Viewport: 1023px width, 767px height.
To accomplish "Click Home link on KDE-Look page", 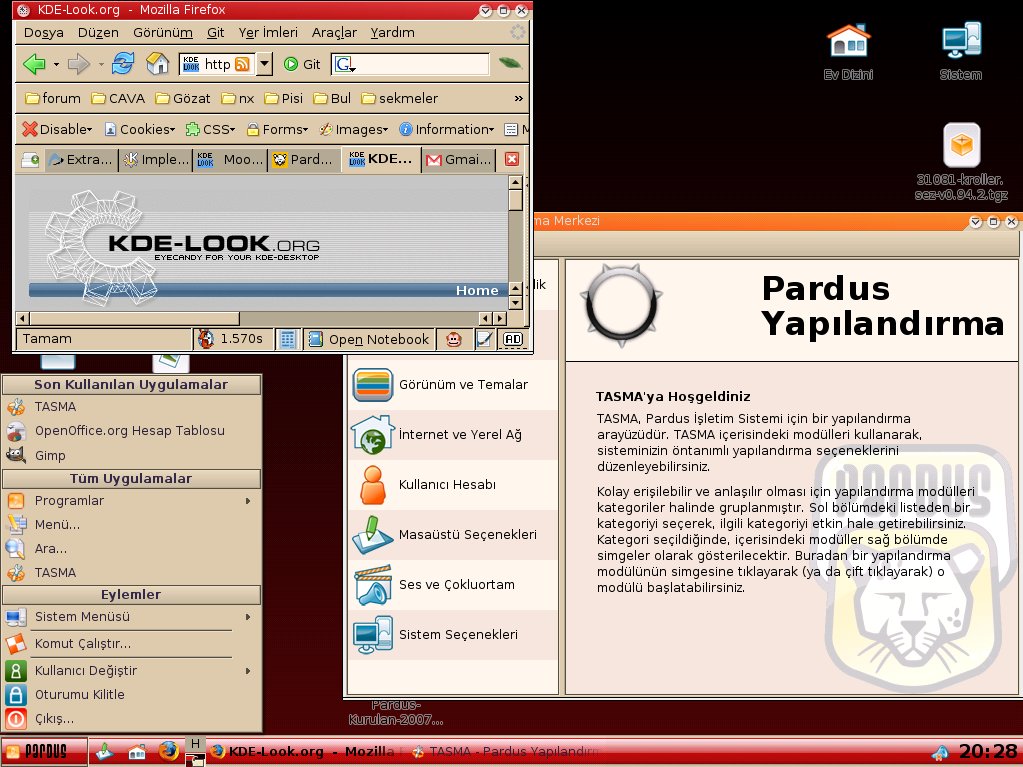I will tap(477, 290).
